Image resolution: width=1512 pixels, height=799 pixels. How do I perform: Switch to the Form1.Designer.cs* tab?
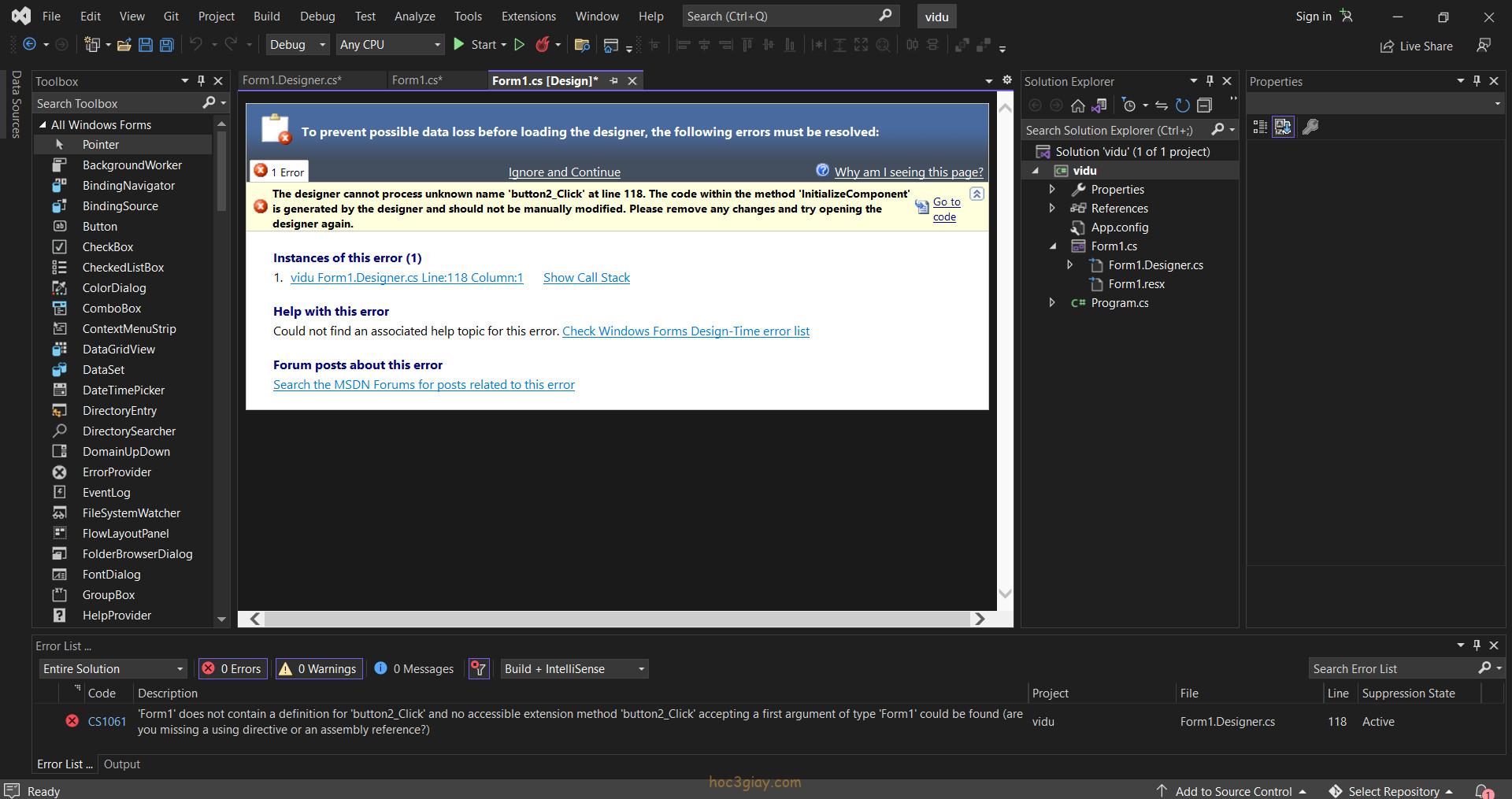292,80
